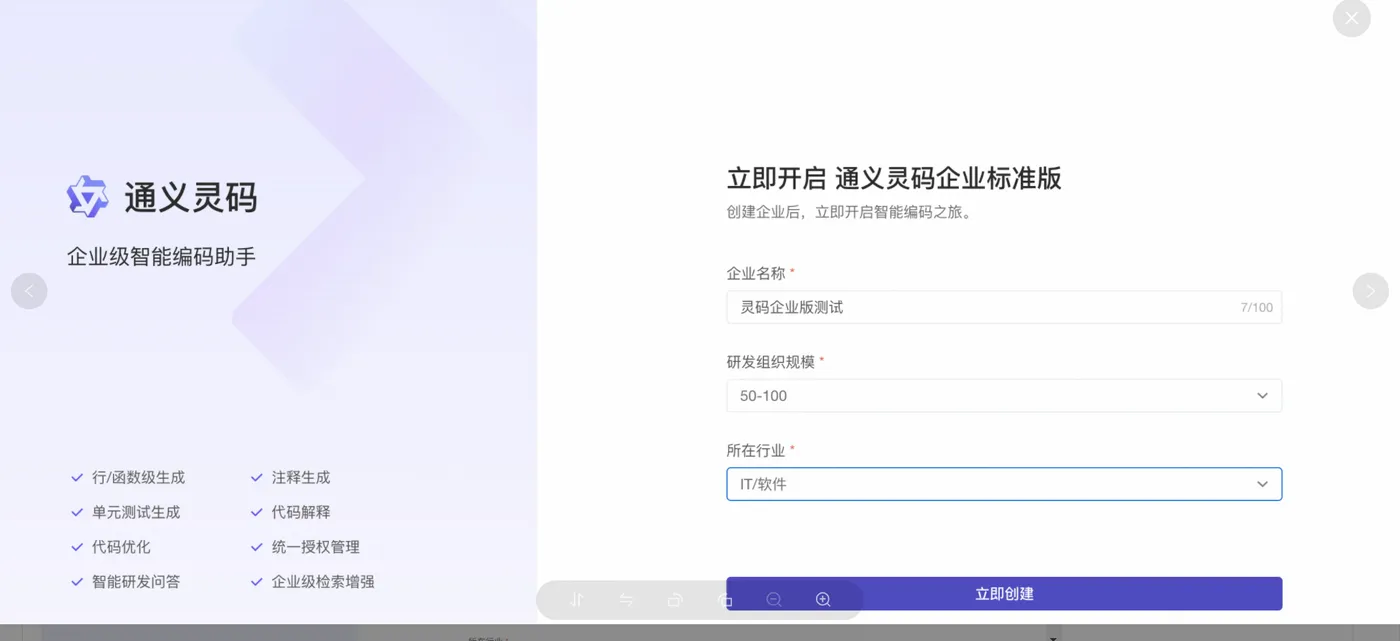Click the 创建企业后 description line
The image size is (1400, 641).
(x=850, y=212)
